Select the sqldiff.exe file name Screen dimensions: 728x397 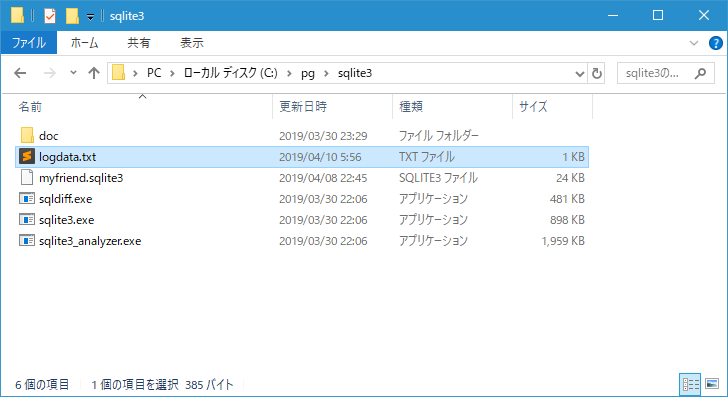click(65, 199)
